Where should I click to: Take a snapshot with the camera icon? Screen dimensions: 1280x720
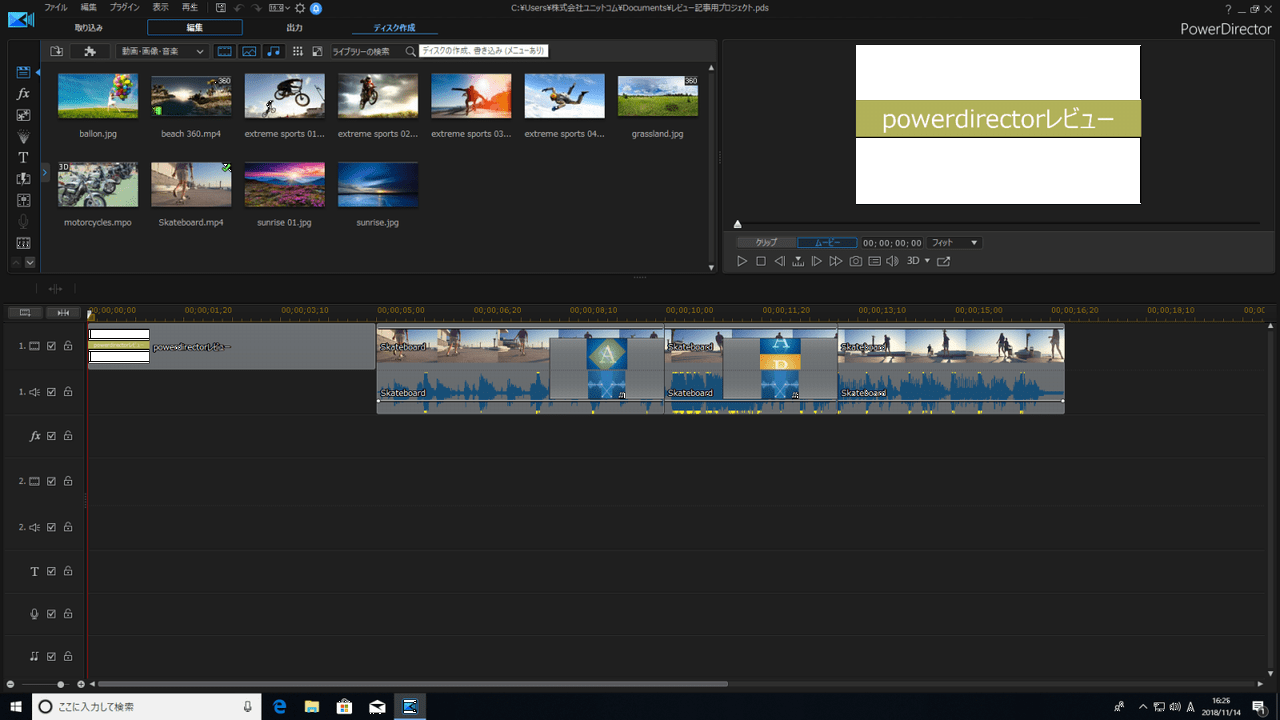(x=856, y=261)
